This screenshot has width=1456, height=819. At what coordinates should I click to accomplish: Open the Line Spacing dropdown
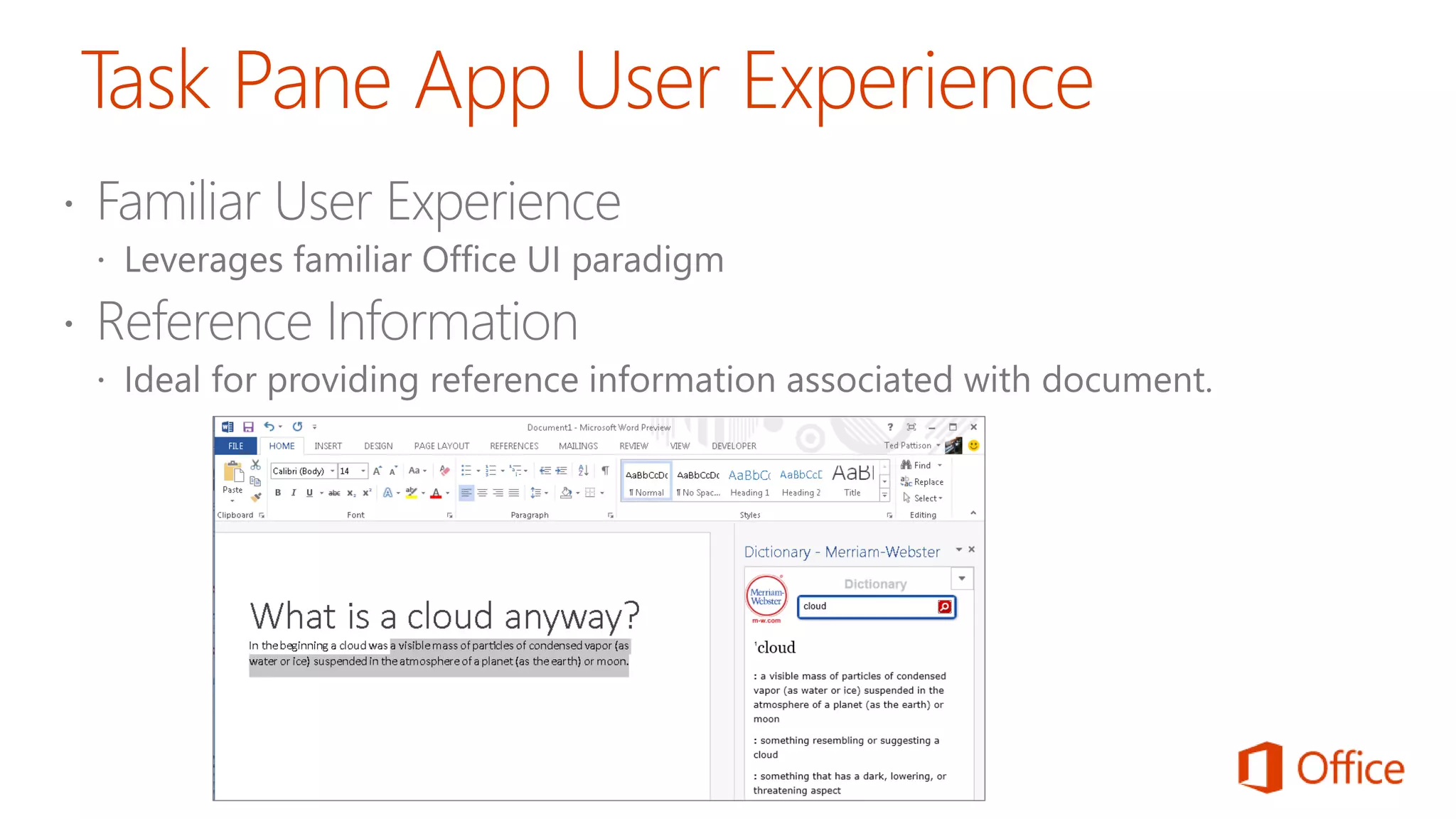[539, 493]
